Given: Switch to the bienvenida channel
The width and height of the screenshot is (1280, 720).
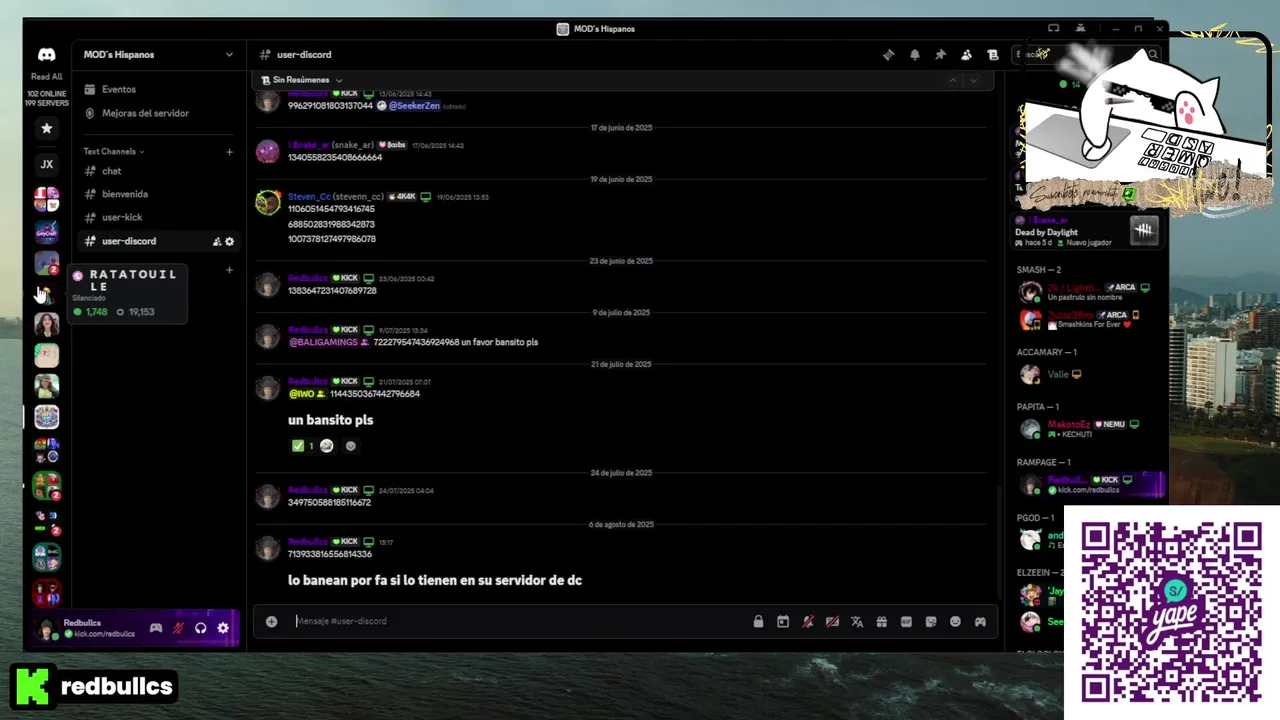Looking at the screenshot, I should coord(159,194).
